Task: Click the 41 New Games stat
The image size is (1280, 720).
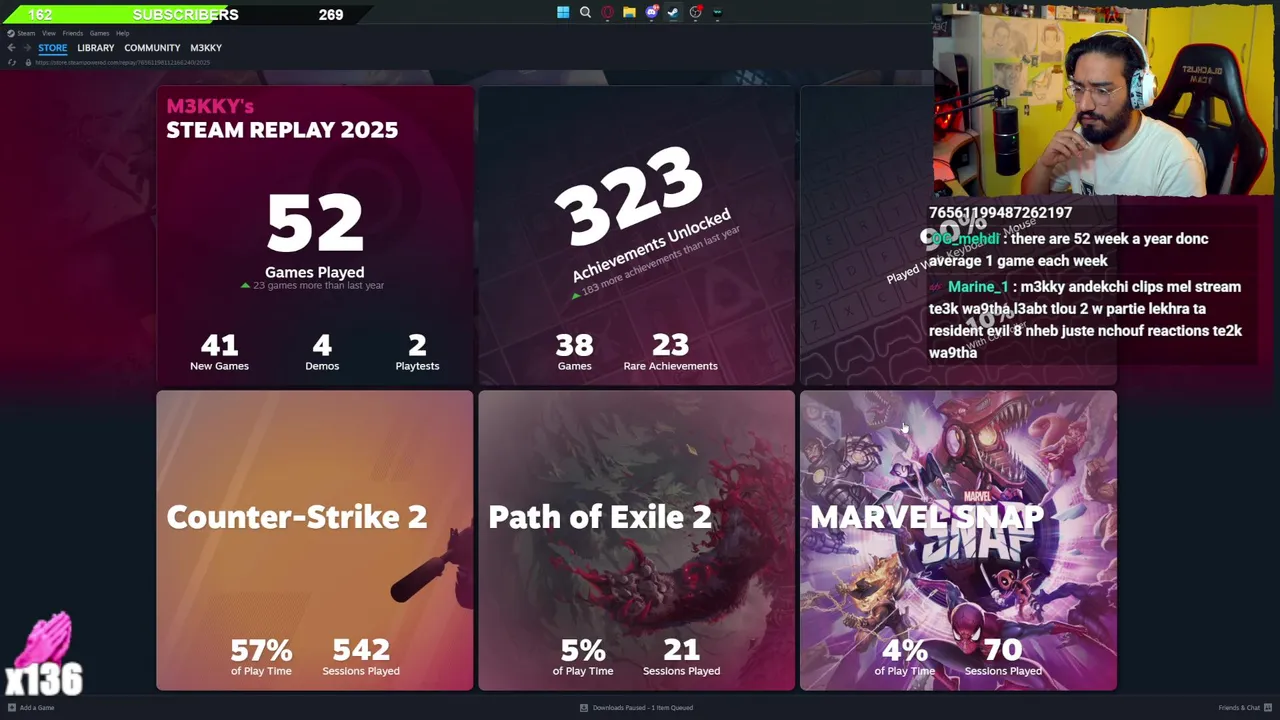Action: (x=219, y=352)
